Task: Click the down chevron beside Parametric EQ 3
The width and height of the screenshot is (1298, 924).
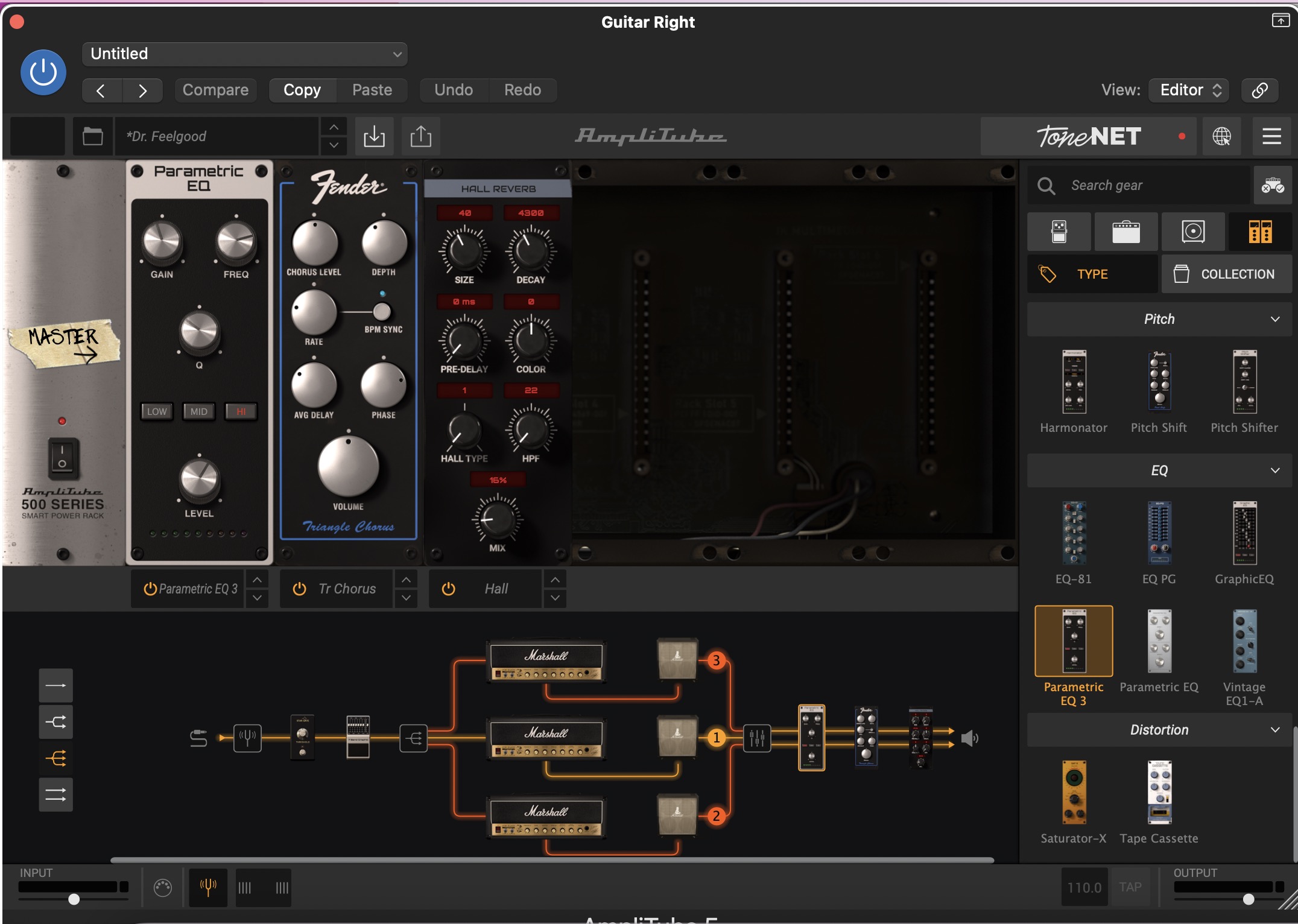Action: pos(257,598)
